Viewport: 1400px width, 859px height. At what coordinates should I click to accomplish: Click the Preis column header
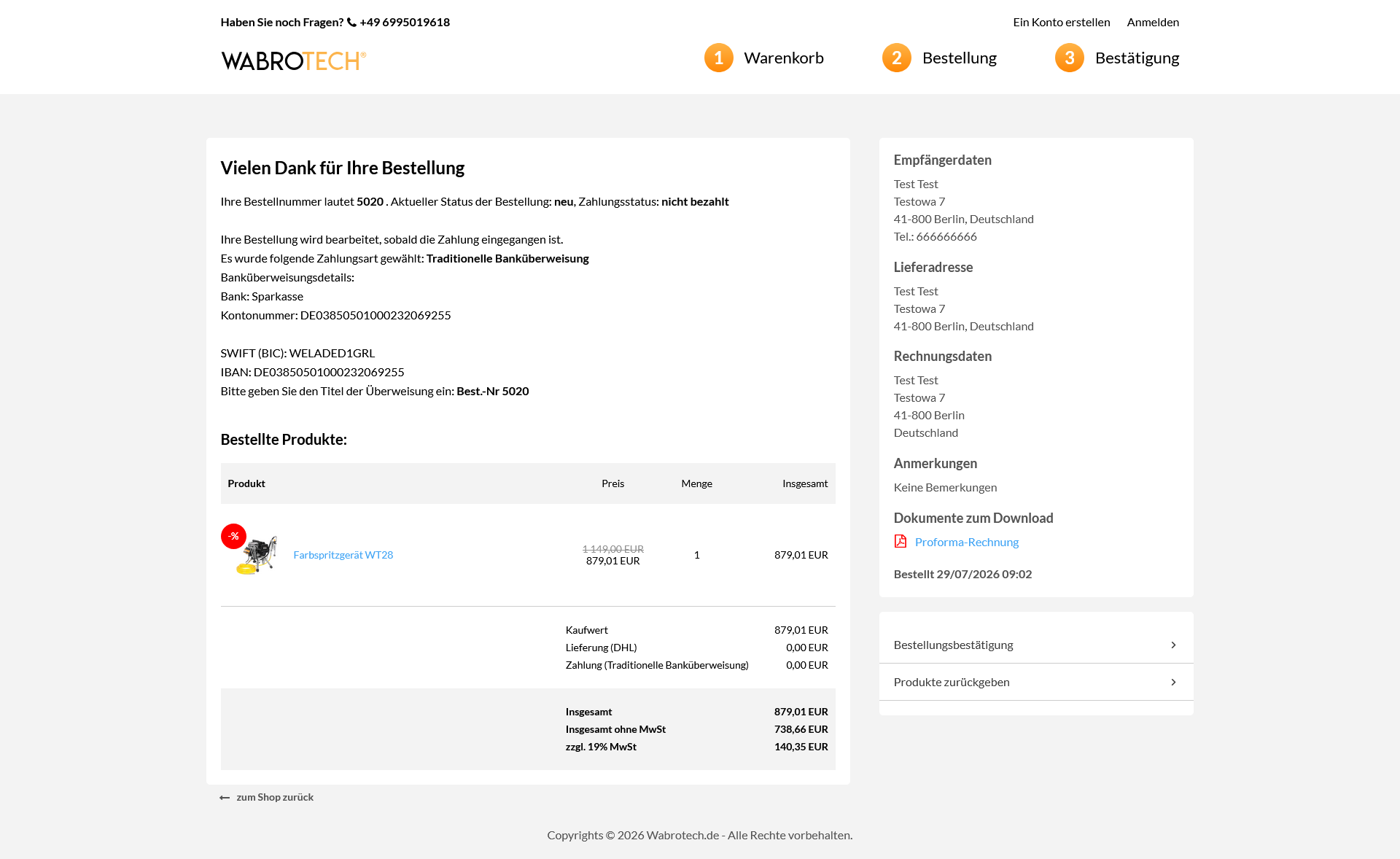pos(612,483)
